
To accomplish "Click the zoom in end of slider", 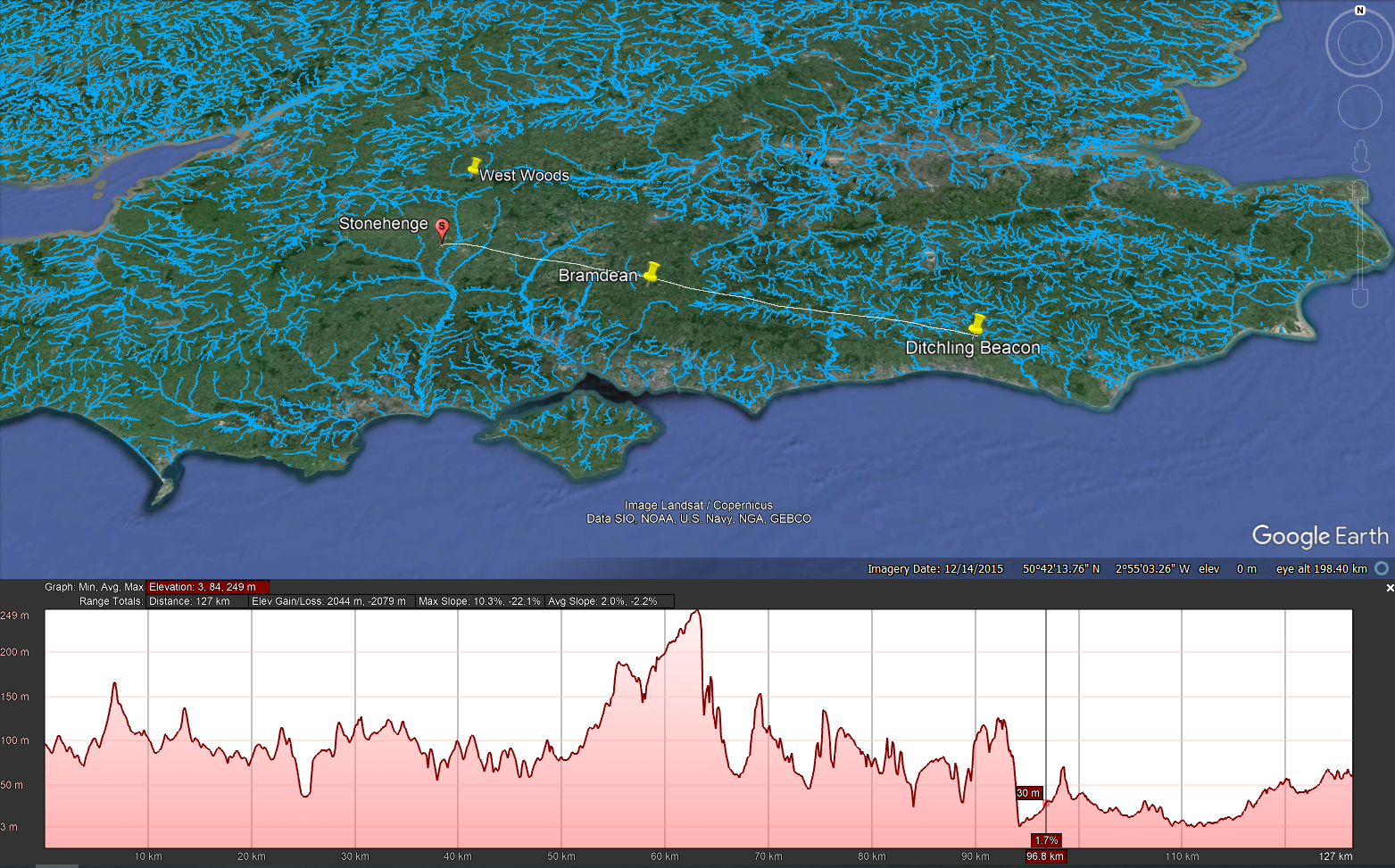I will 1360,189.
